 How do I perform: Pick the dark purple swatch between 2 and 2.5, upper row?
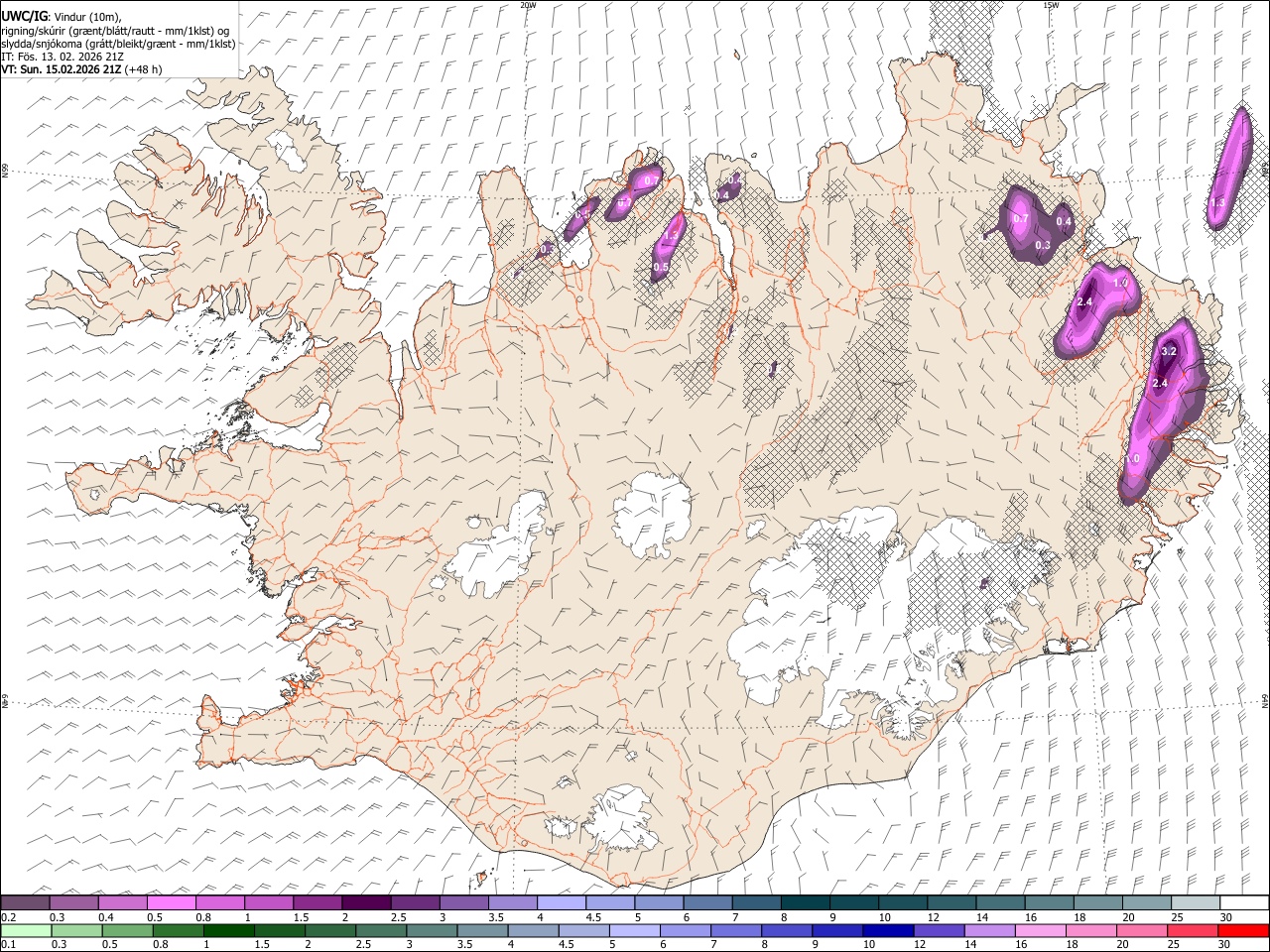point(366,902)
